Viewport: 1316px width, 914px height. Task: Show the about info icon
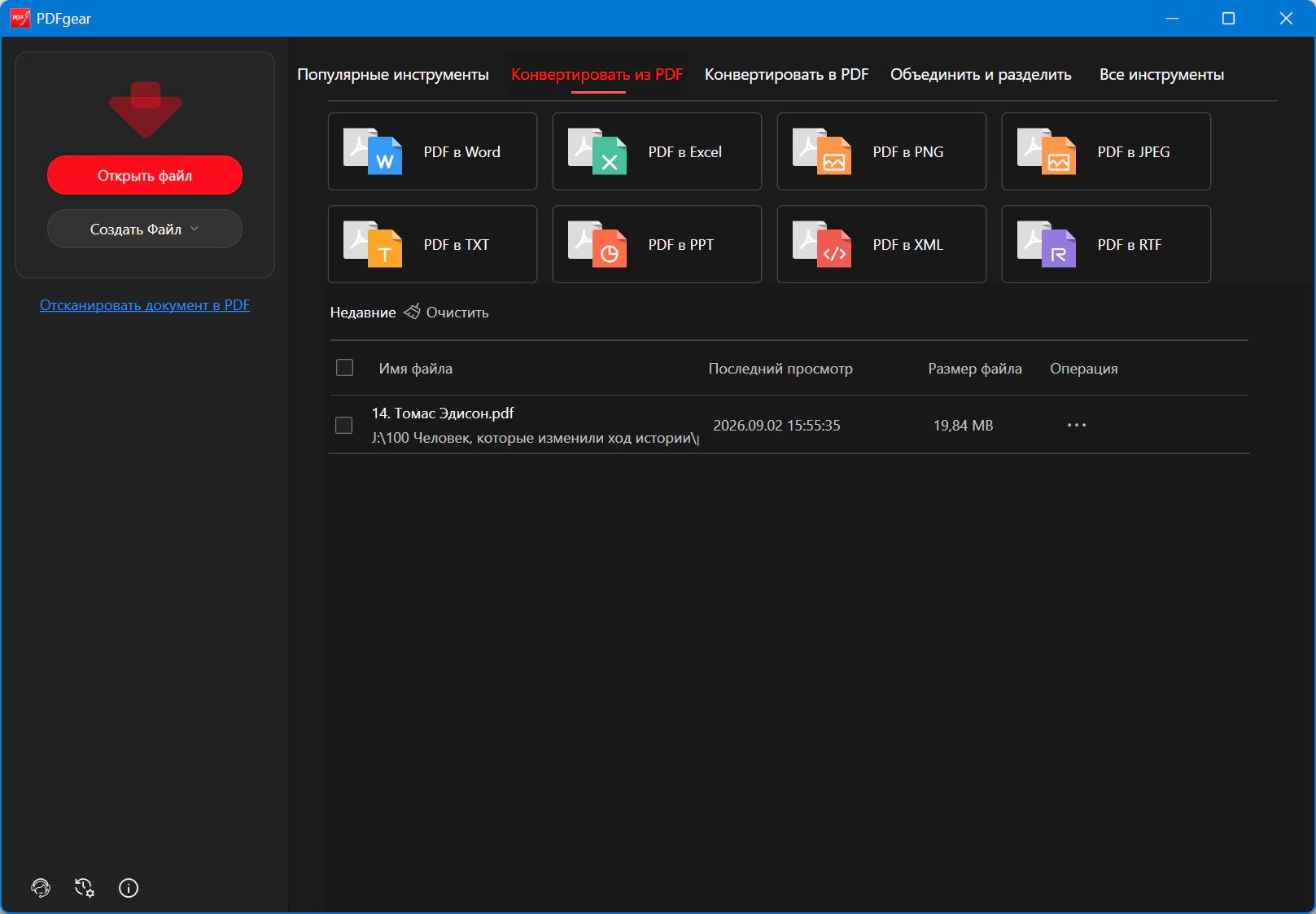click(x=129, y=888)
